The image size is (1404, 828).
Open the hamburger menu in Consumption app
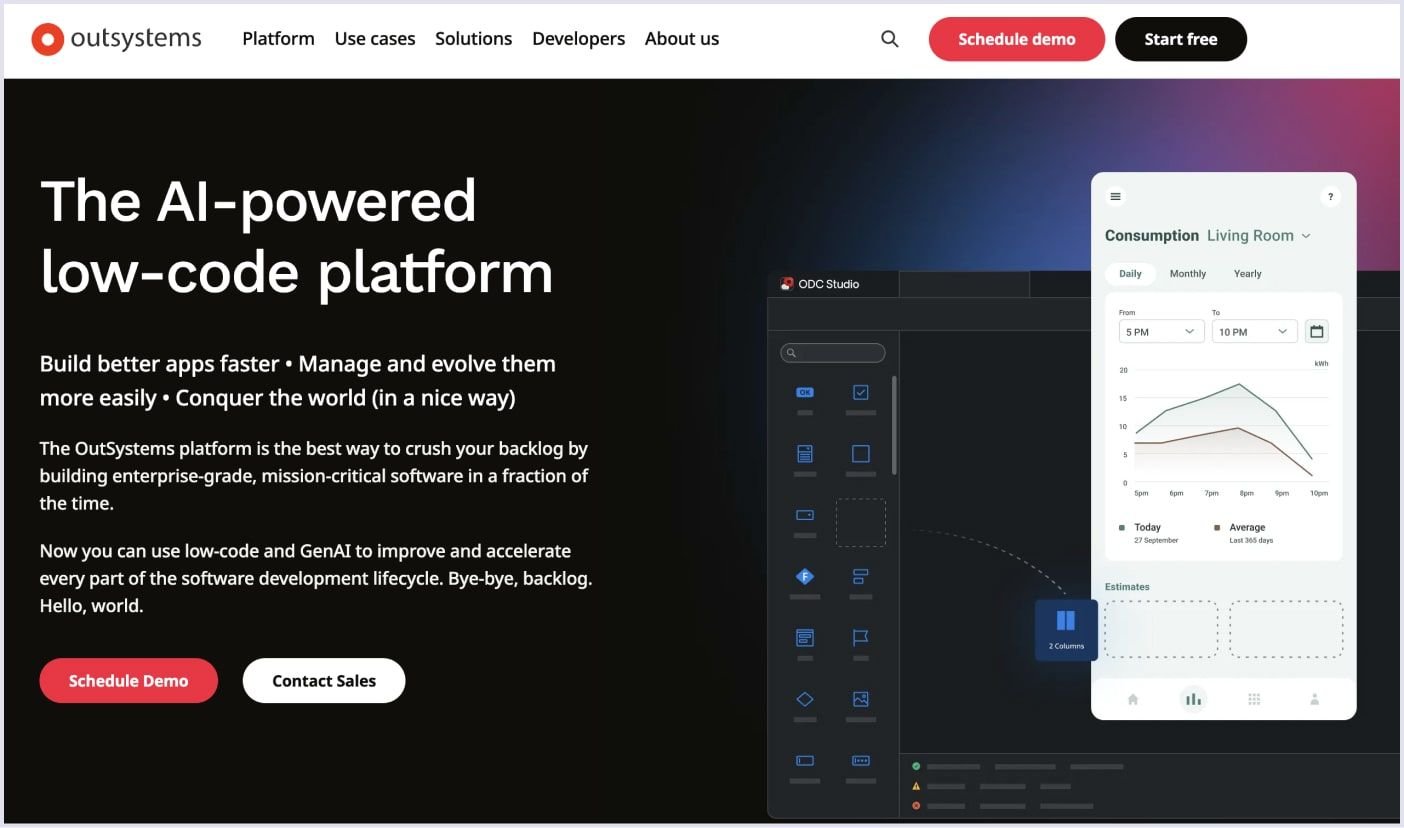pyautogui.click(x=1116, y=196)
